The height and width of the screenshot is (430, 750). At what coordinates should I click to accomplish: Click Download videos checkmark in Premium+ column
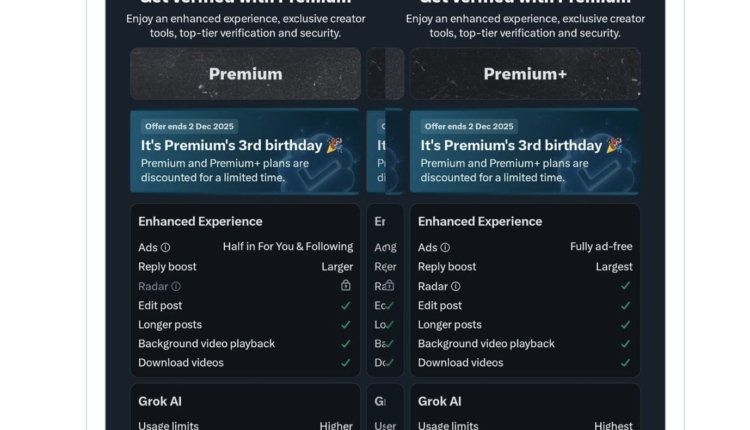[625, 363]
